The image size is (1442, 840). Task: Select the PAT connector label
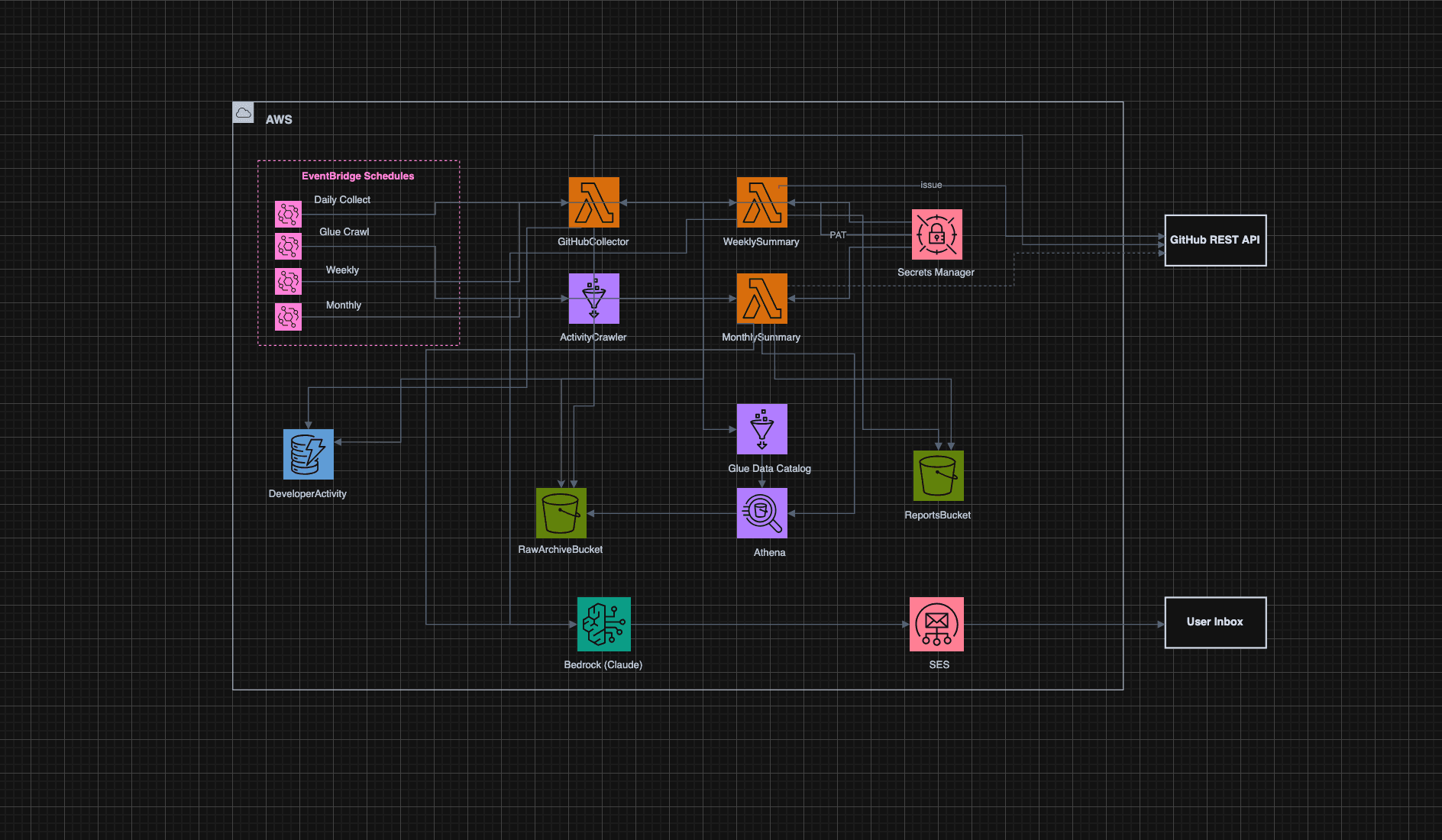(x=838, y=235)
